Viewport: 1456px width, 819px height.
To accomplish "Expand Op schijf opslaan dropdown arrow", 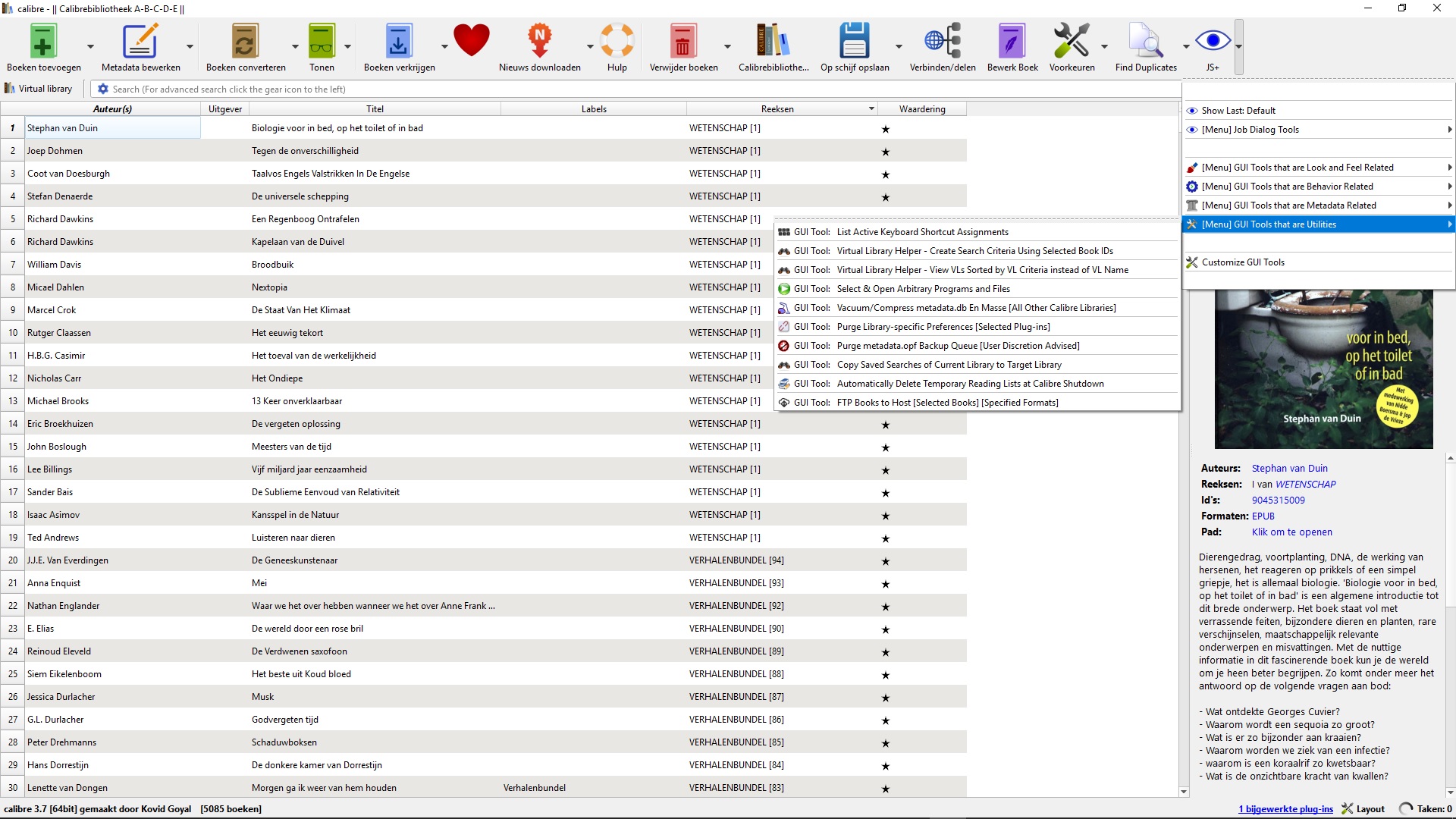I will click(x=899, y=47).
